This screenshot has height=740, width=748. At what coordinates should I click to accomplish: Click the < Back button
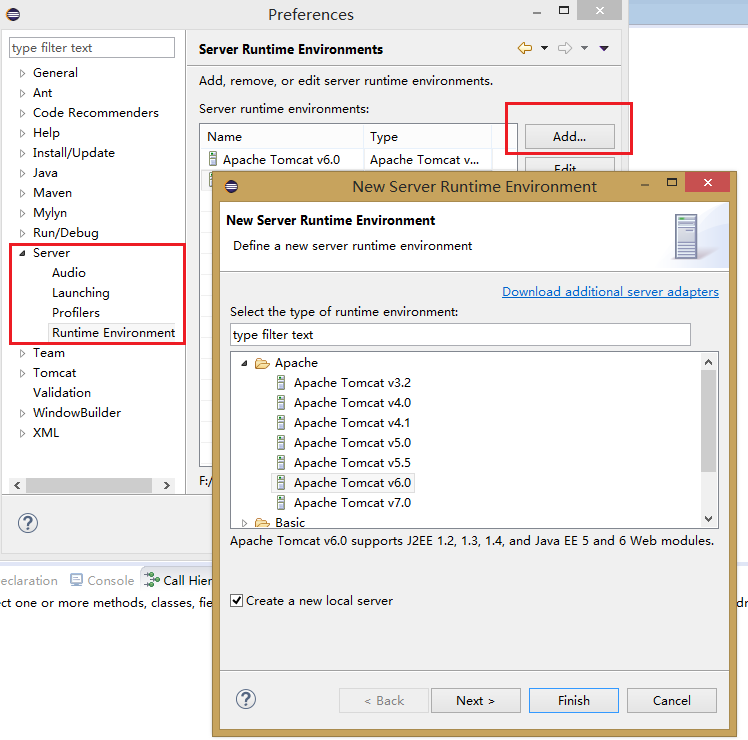384,700
